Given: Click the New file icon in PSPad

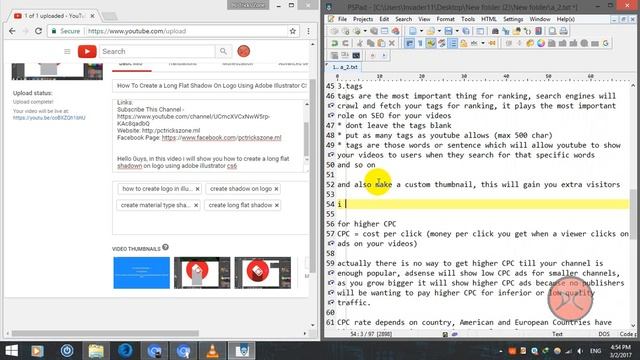Looking at the screenshot, I should [413, 31].
